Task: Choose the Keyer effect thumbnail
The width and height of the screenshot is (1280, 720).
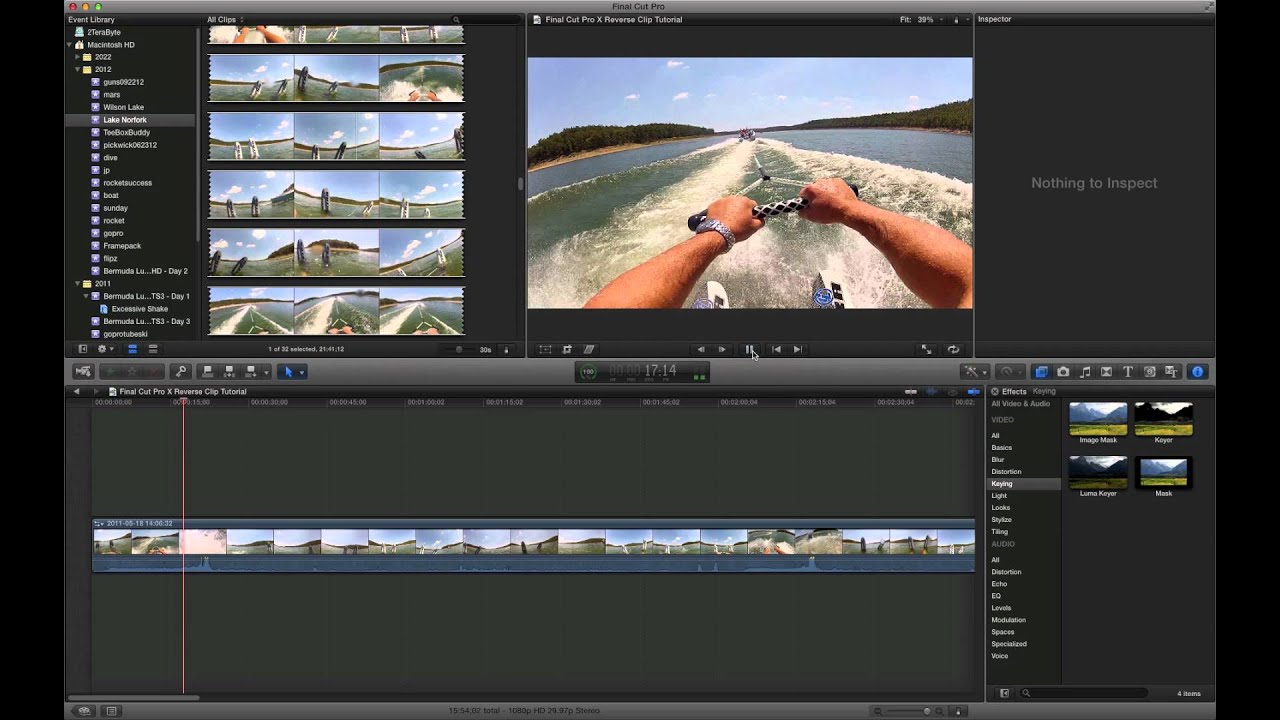Action: [1164, 419]
